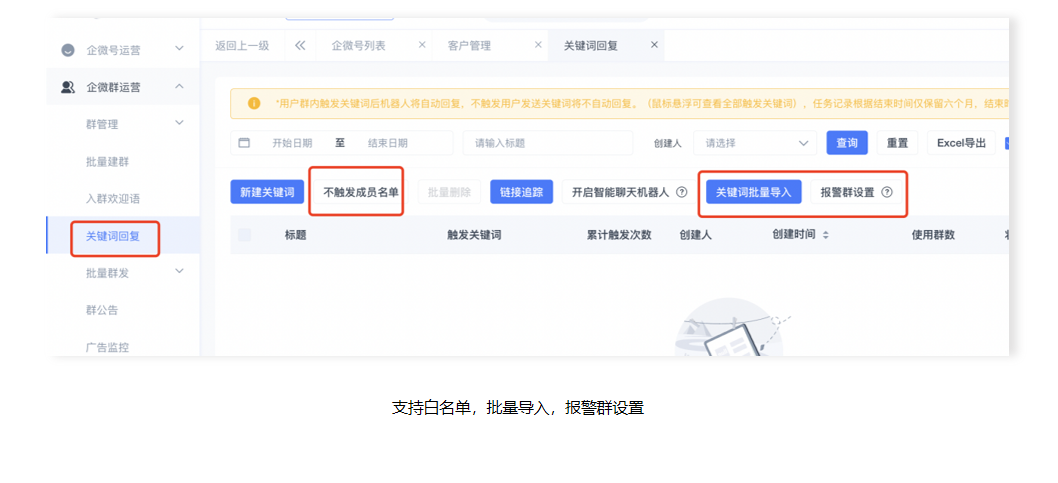Tick the select-all checkbox in table header
This screenshot has width=1058, height=483.
coord(244,235)
